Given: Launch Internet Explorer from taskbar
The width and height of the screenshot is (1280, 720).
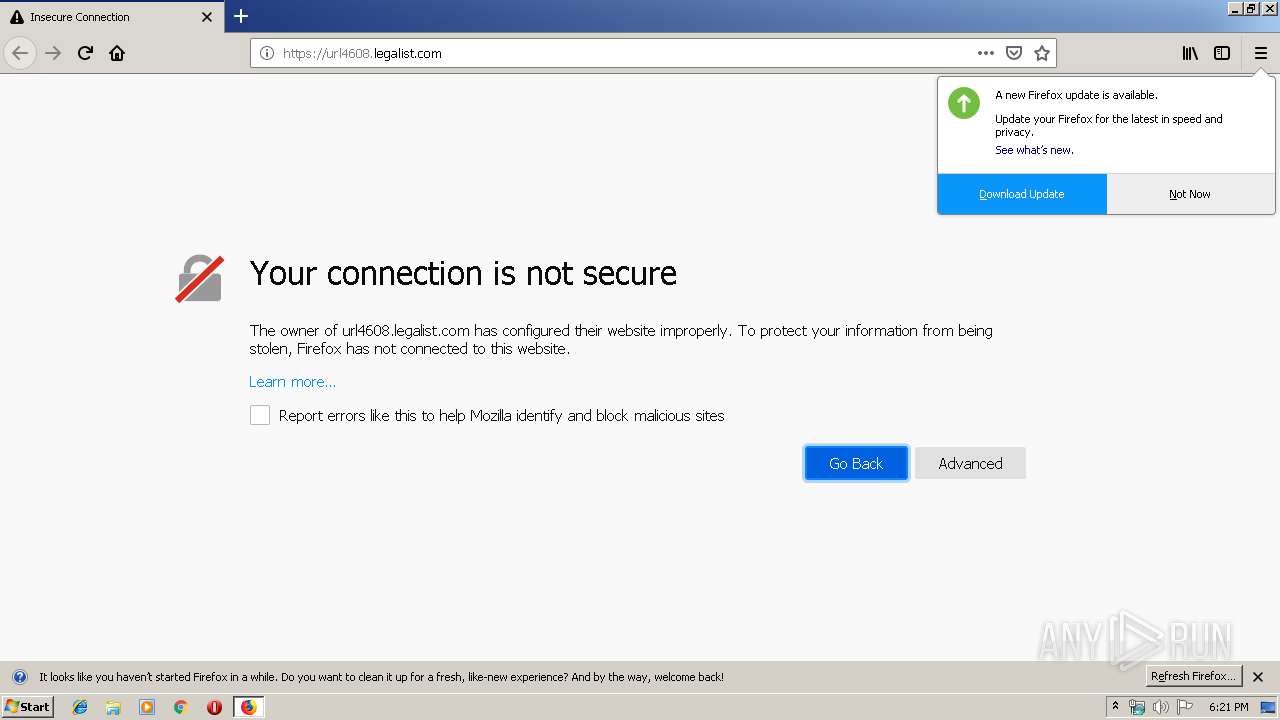Looking at the screenshot, I should (x=80, y=707).
